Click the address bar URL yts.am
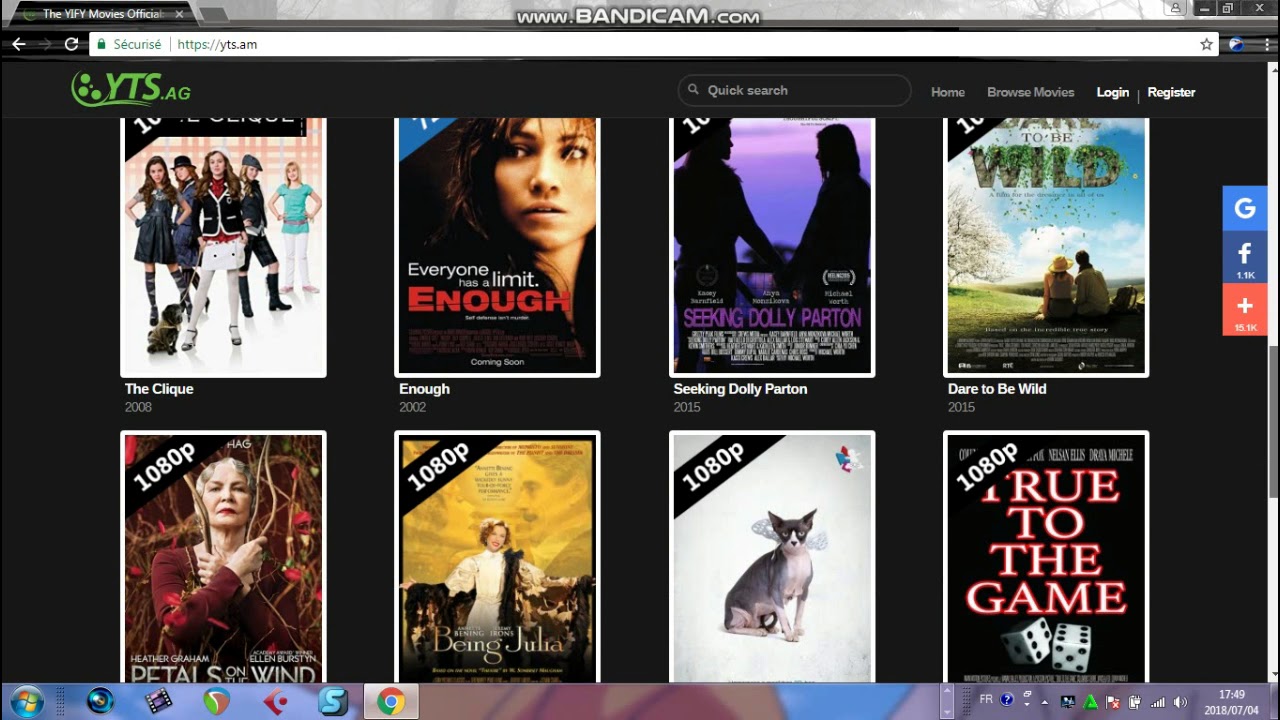The height and width of the screenshot is (720, 1280). pyautogui.click(x=217, y=44)
